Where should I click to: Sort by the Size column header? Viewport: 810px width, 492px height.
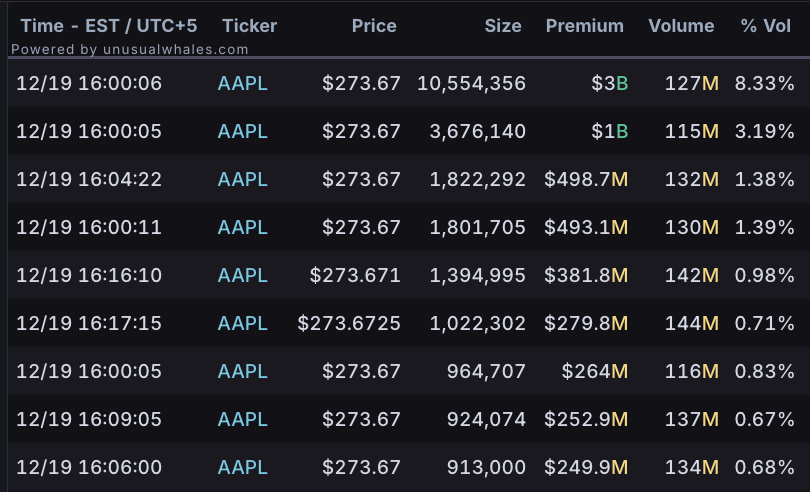[x=503, y=26]
